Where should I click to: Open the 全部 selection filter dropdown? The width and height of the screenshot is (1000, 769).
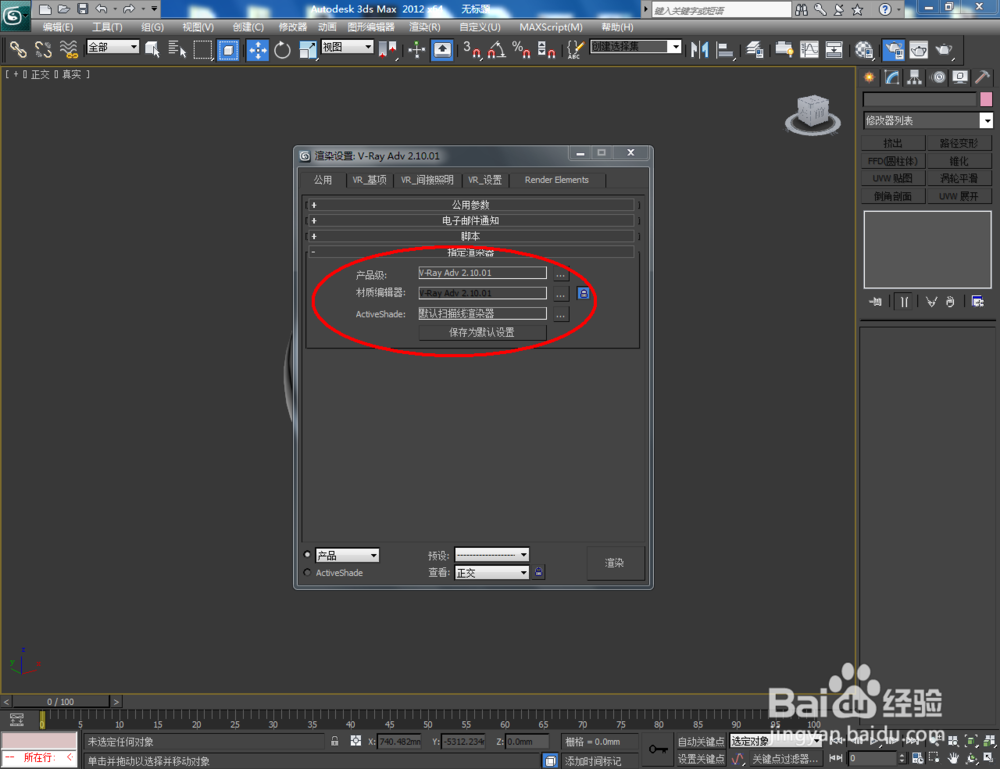coord(113,47)
